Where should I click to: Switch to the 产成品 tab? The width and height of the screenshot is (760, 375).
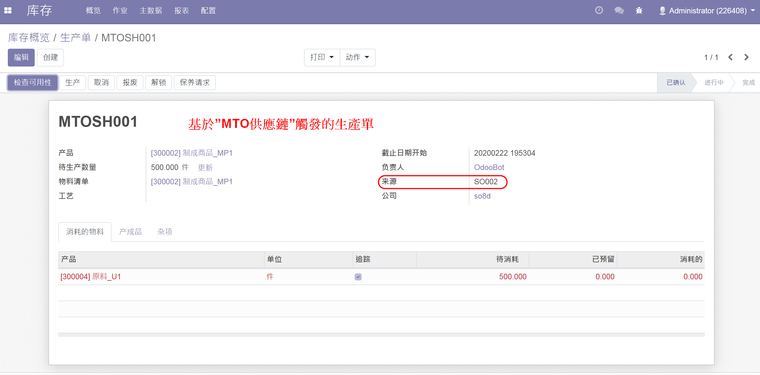130,232
